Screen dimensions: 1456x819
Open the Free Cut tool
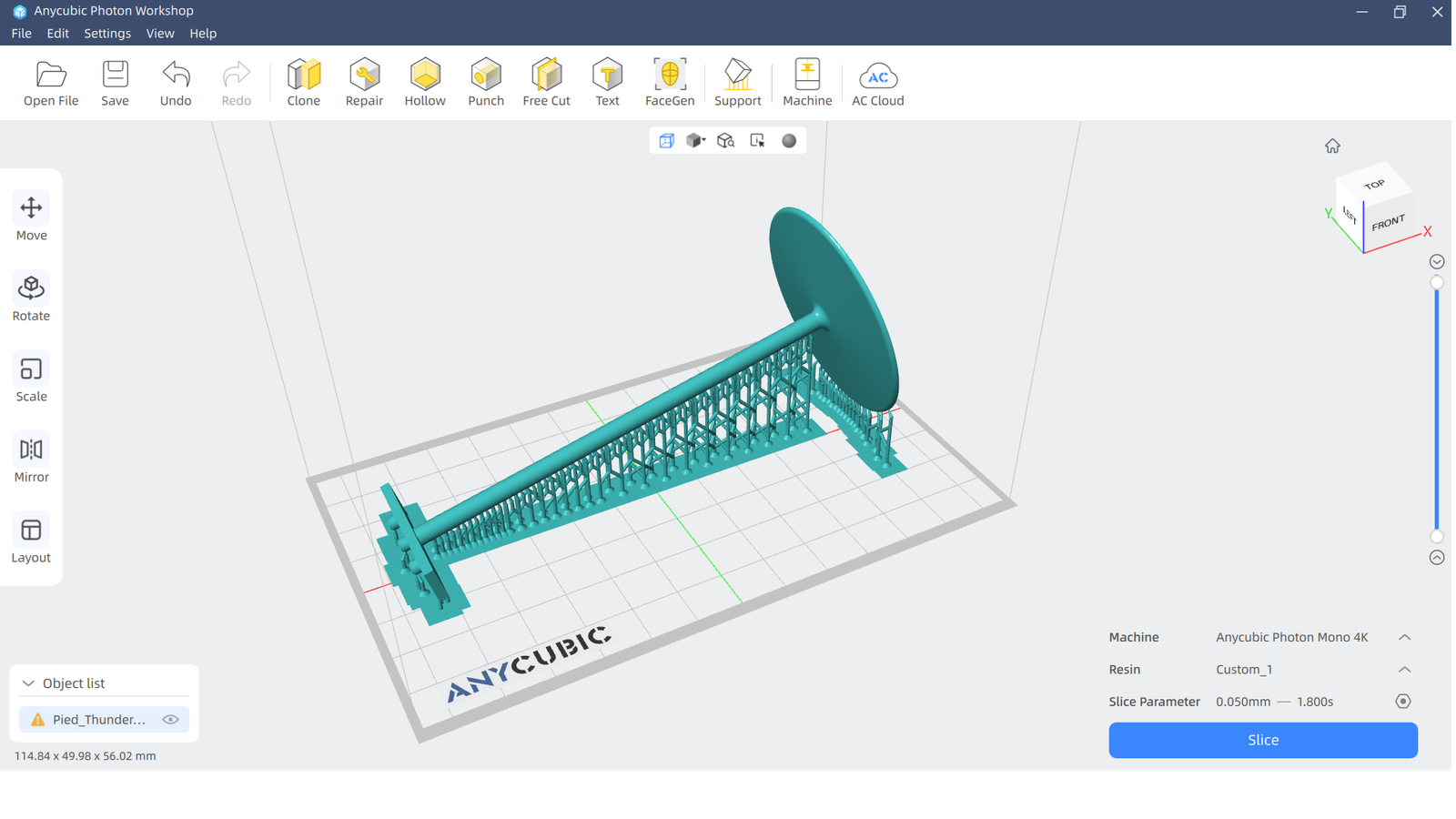(x=547, y=83)
